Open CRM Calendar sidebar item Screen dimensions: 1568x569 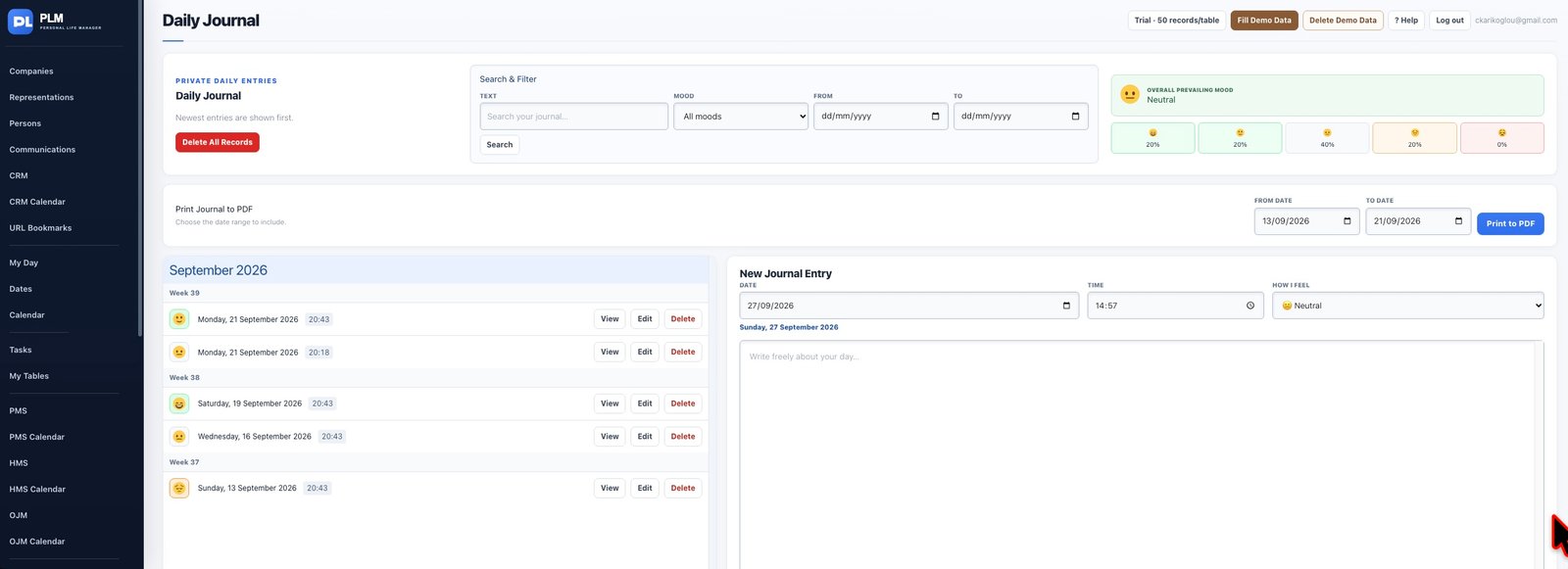click(x=37, y=202)
